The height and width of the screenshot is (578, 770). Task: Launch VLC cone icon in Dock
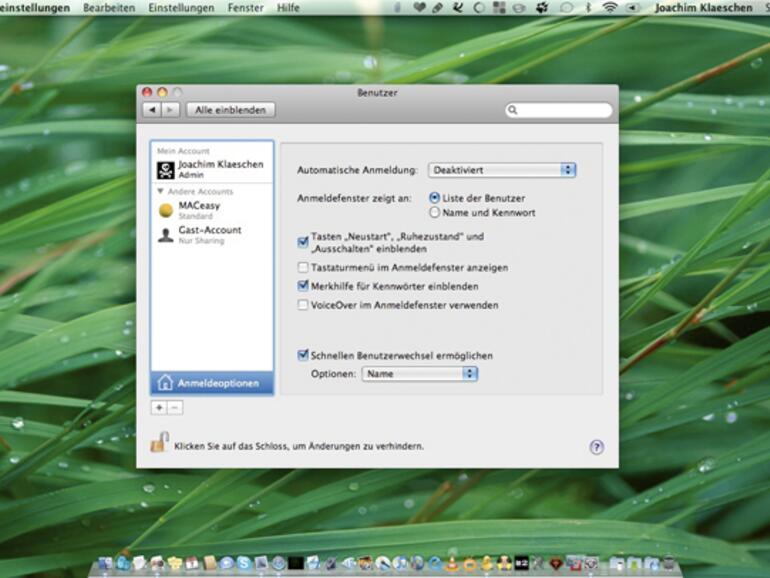point(451,563)
